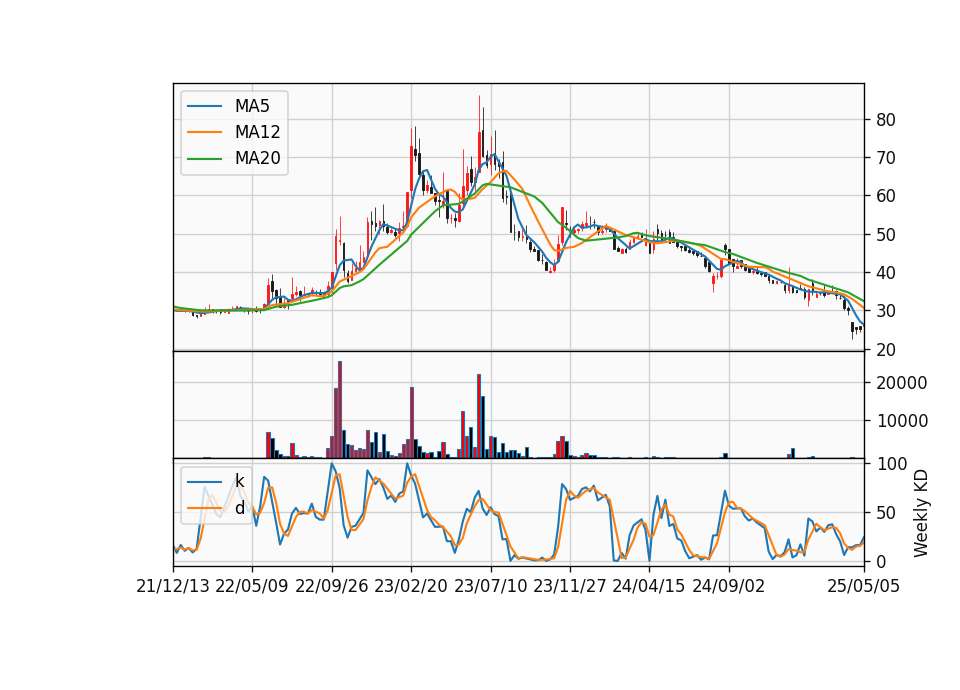
Task: Click the orange MA12 legend line sample
Action: [204, 132]
